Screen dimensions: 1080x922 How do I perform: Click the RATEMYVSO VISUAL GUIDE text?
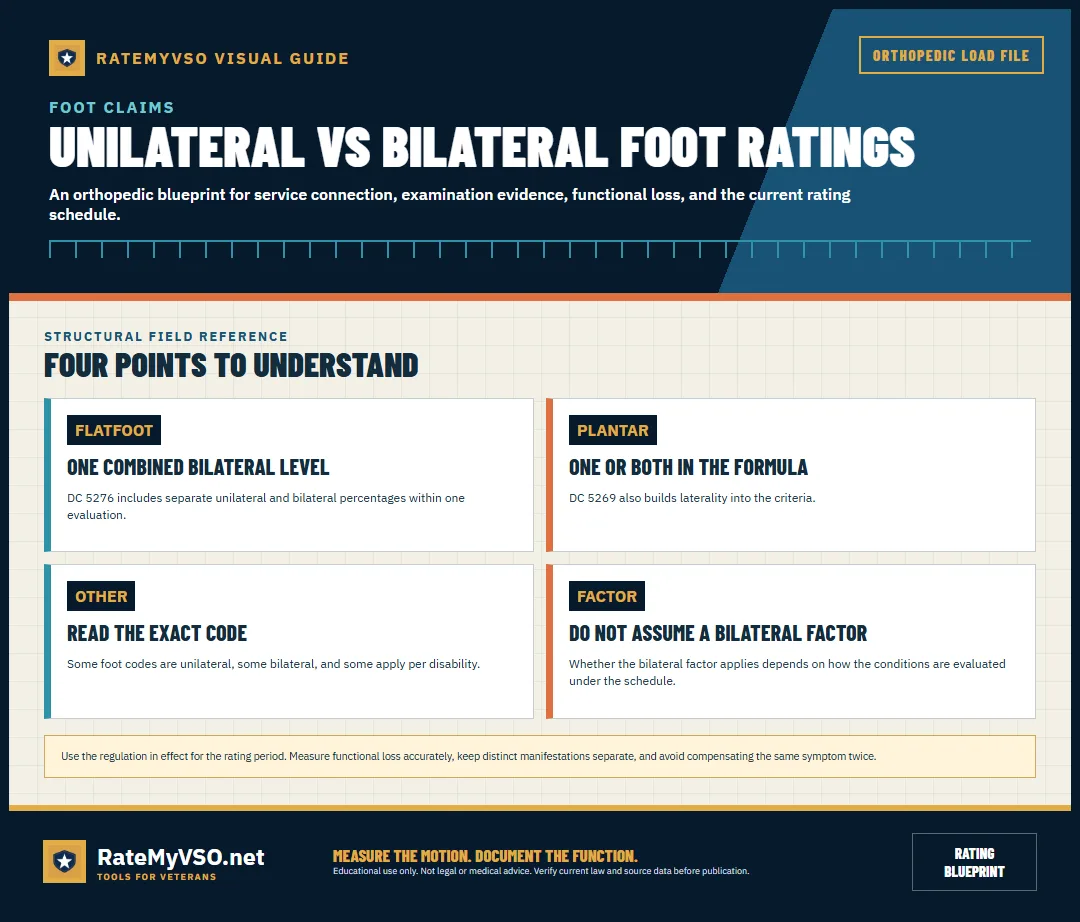pyautogui.click(x=222, y=59)
